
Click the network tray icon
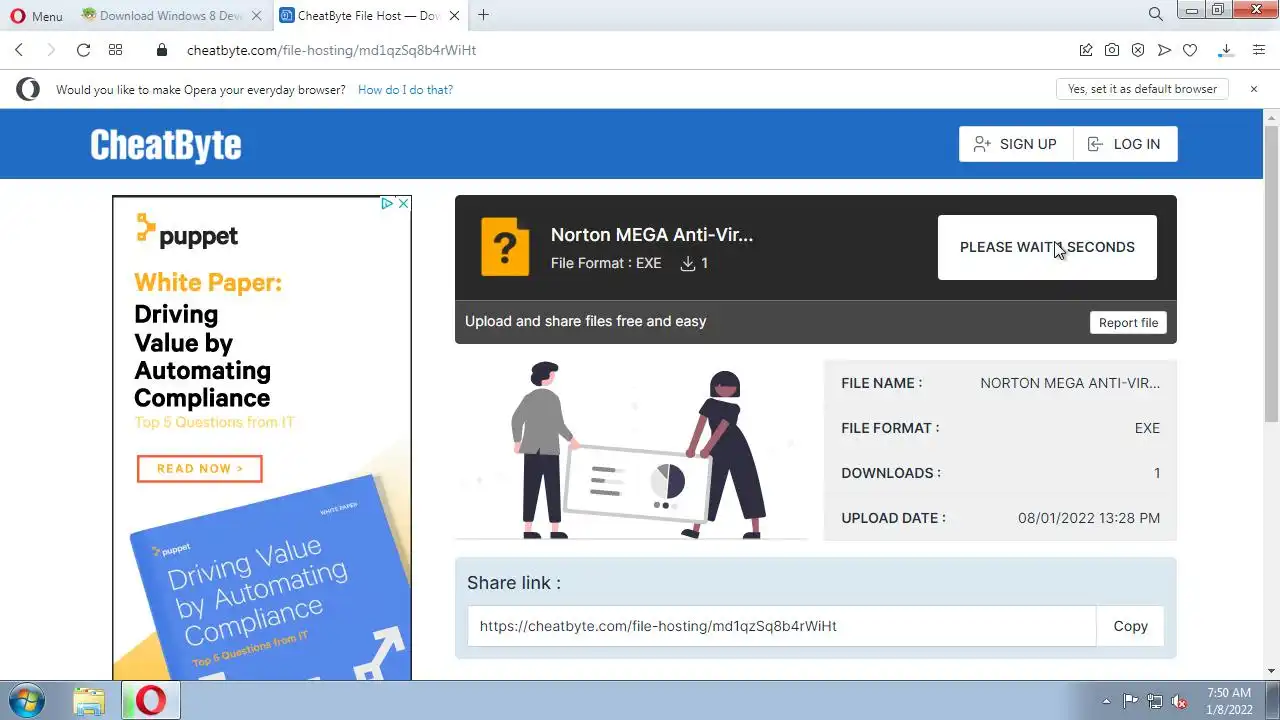point(1155,701)
